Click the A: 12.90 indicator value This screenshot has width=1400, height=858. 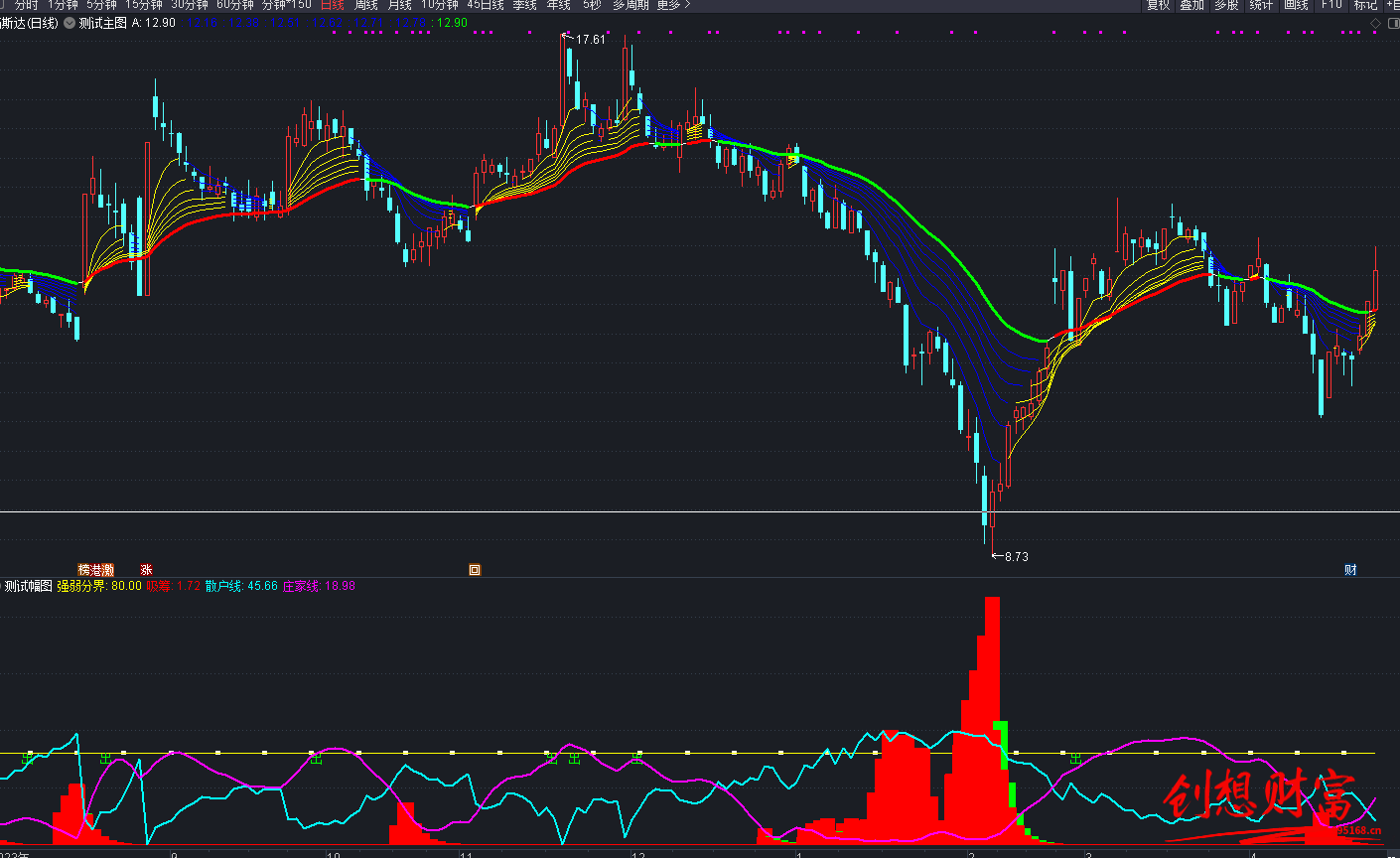pyautogui.click(x=154, y=23)
